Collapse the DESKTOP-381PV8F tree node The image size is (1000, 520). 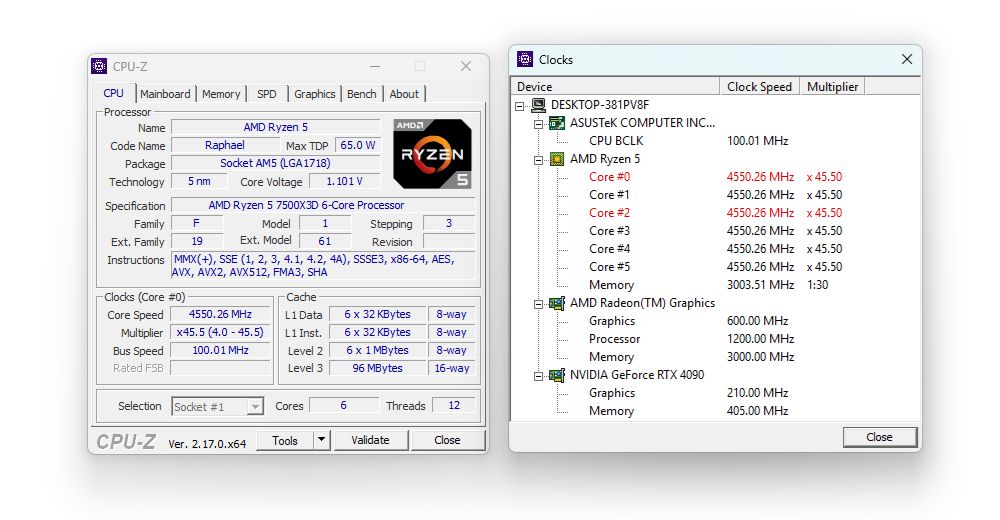520,106
